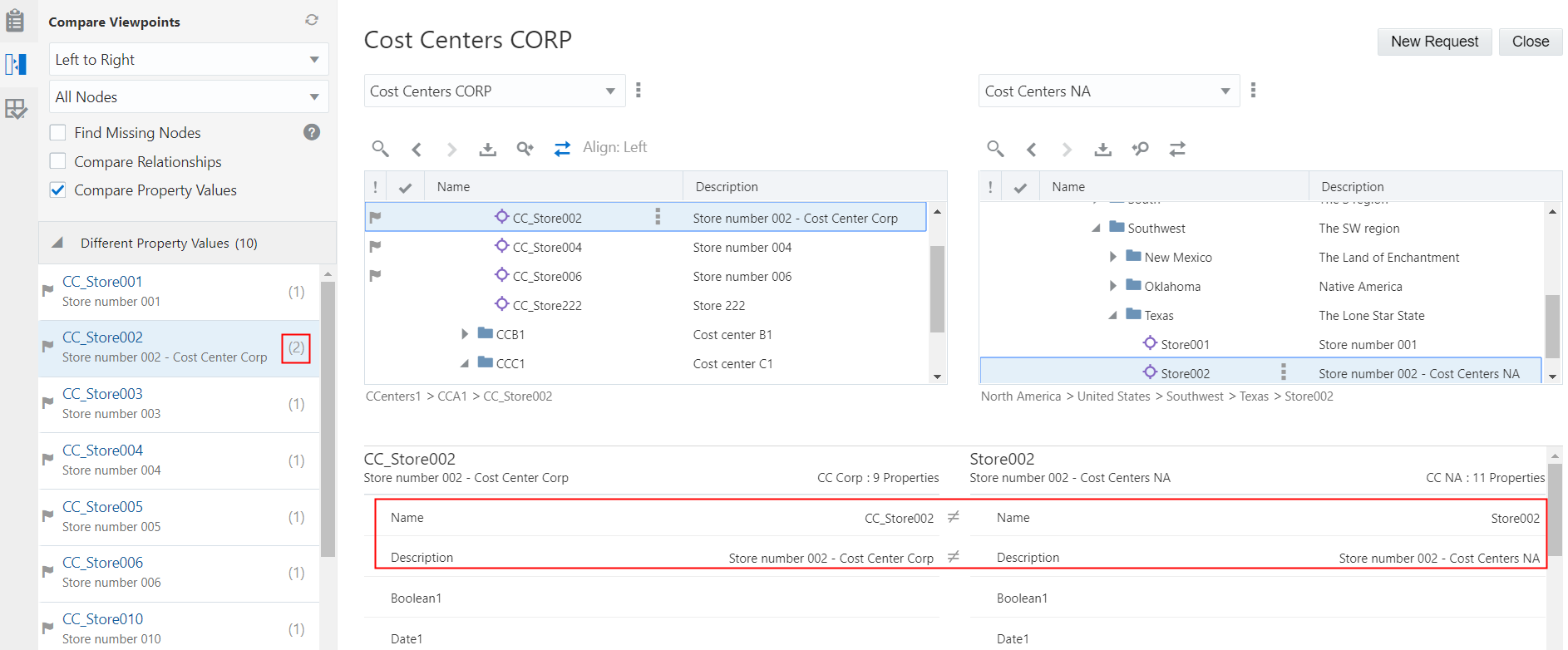Open the action menu dots for Store002 row
The width and height of the screenshot is (1568, 650).
(x=1284, y=372)
